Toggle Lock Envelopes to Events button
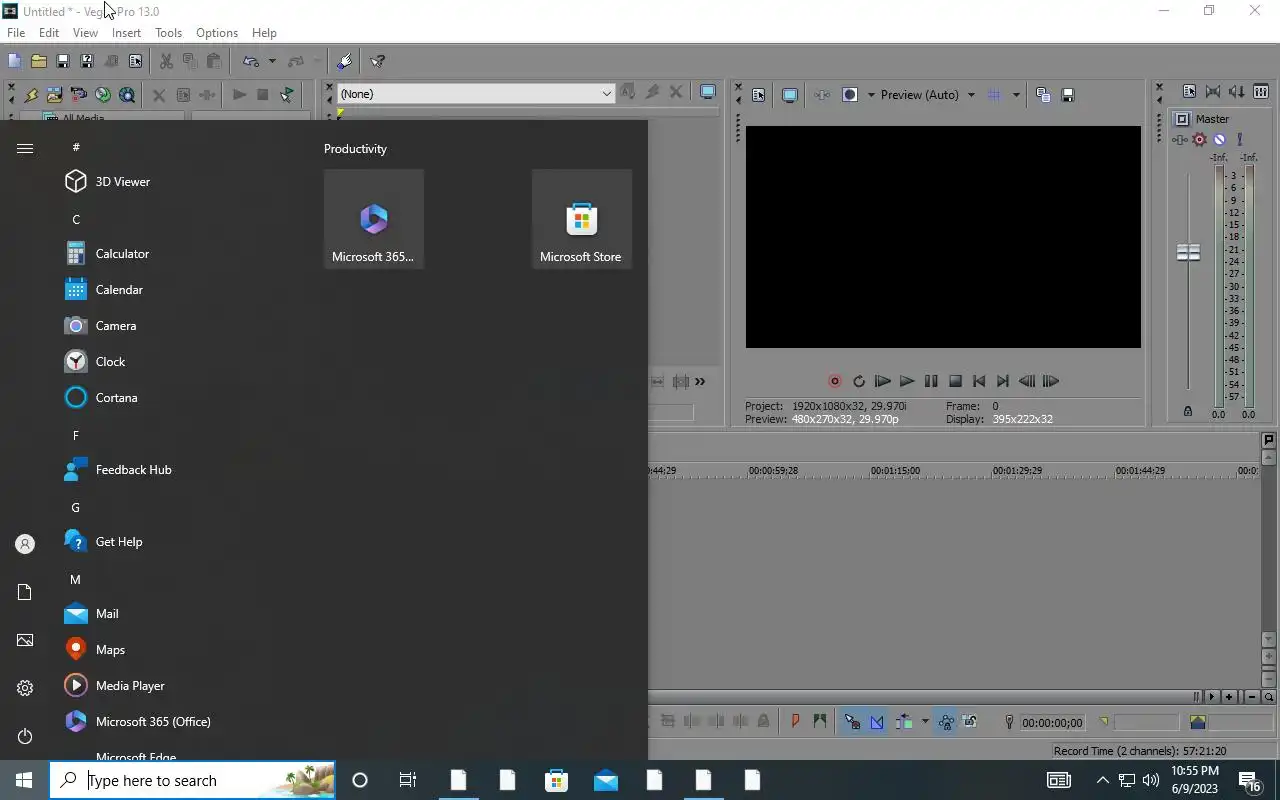 (945, 722)
